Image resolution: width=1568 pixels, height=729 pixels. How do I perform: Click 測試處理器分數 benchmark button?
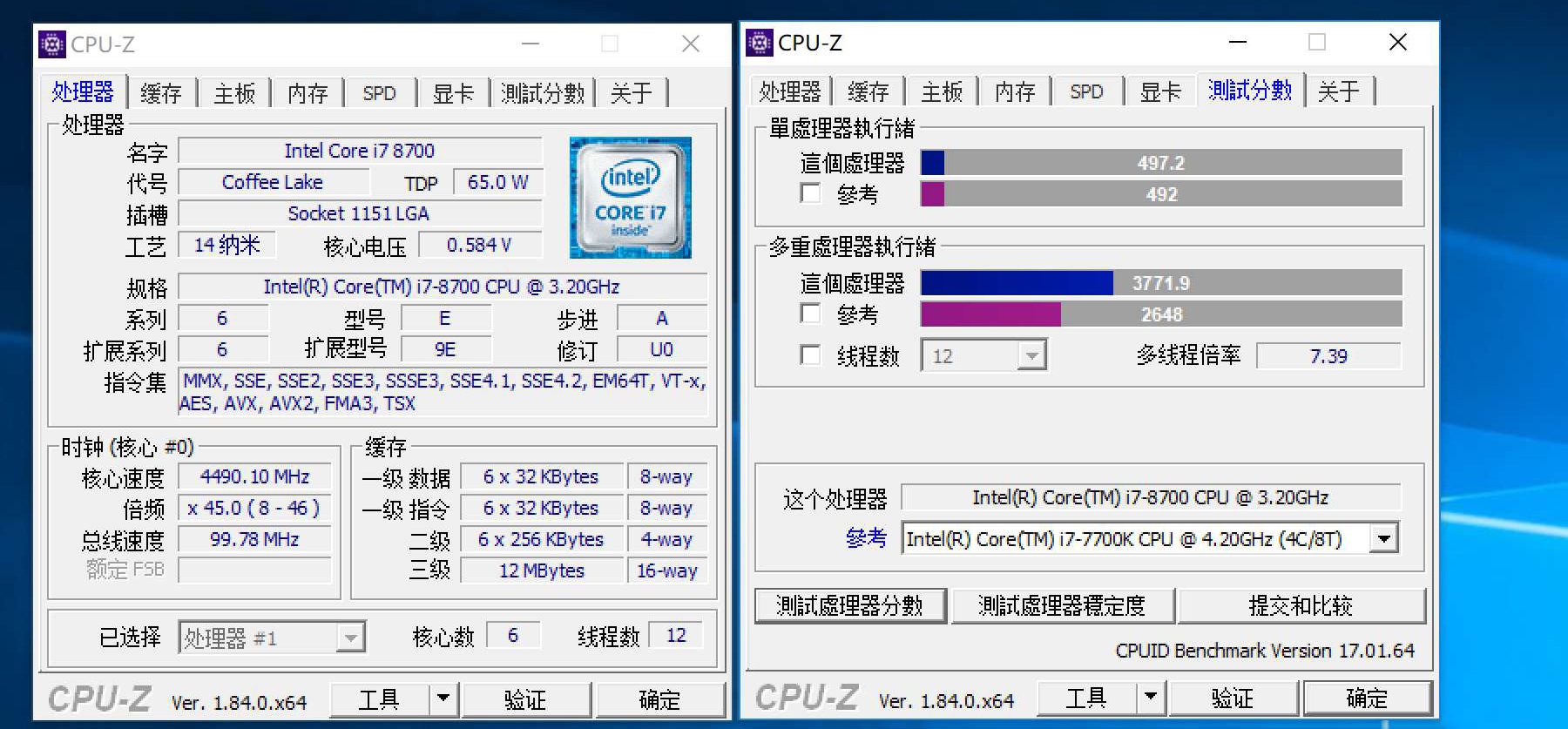point(850,605)
